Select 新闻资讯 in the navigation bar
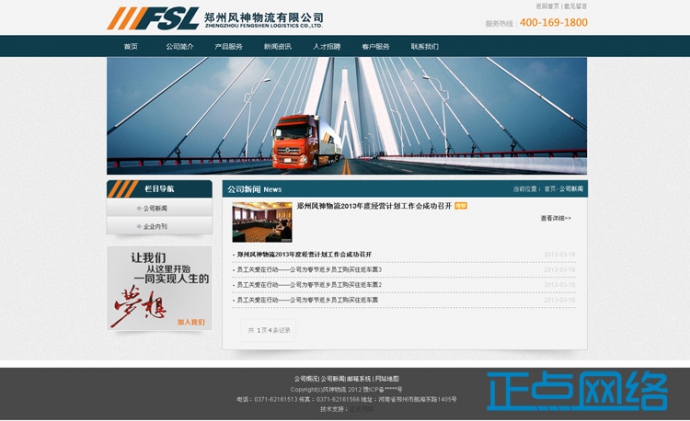Image resolution: width=690 pixels, height=421 pixels. tap(278, 47)
